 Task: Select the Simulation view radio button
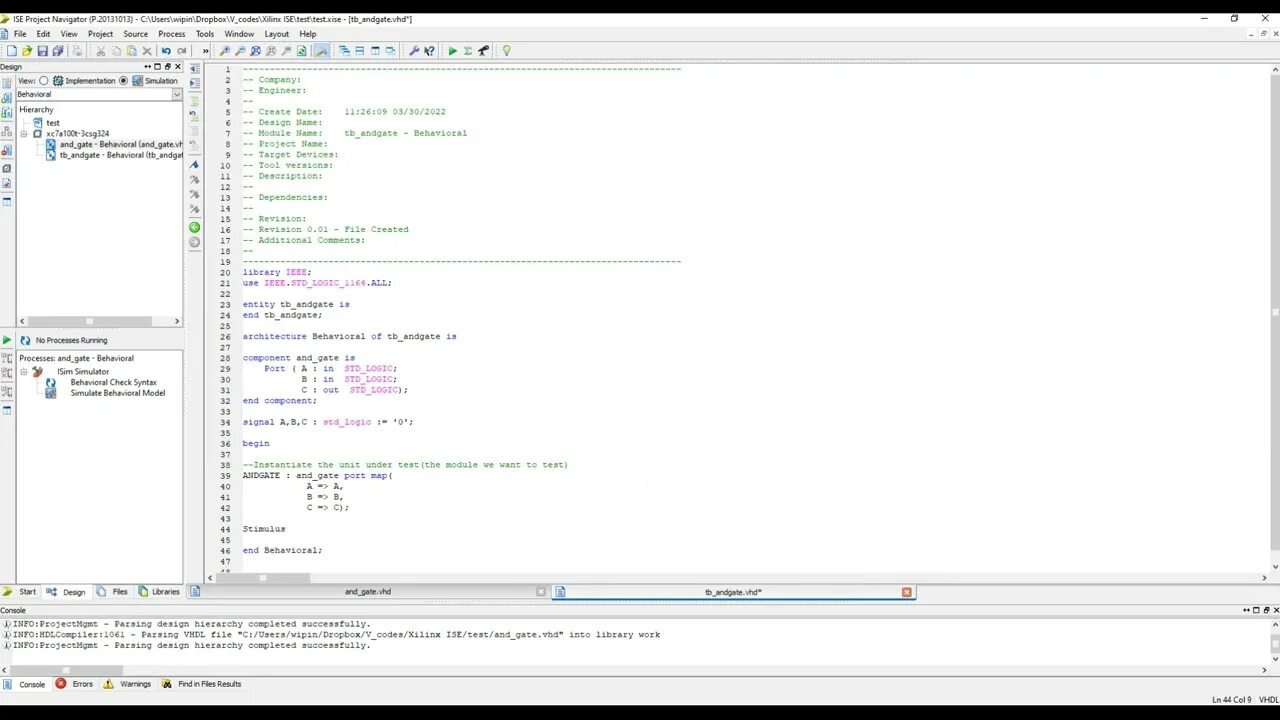point(124,81)
